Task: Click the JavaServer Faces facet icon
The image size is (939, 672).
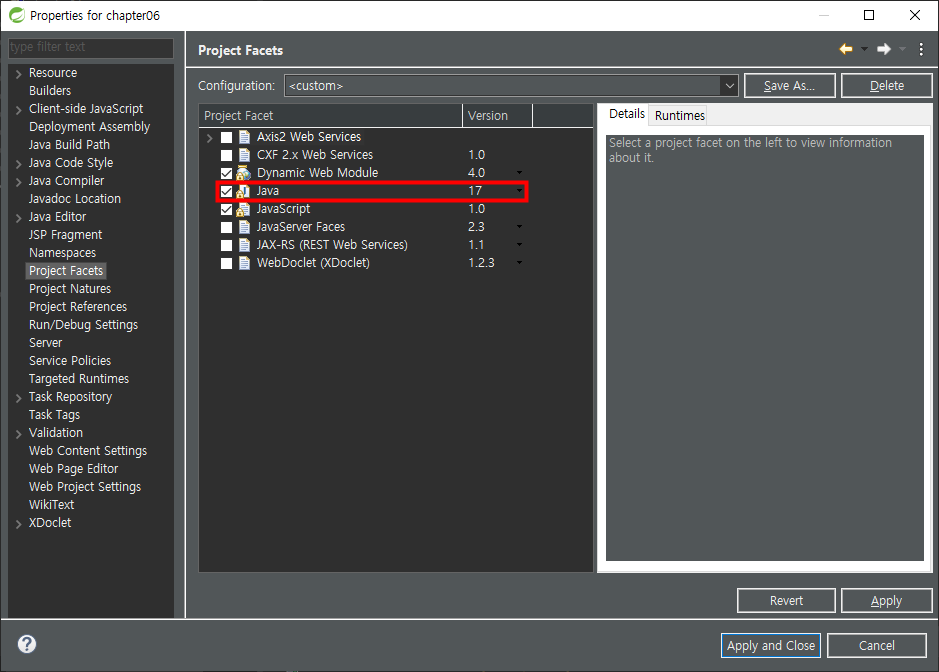Action: point(244,227)
